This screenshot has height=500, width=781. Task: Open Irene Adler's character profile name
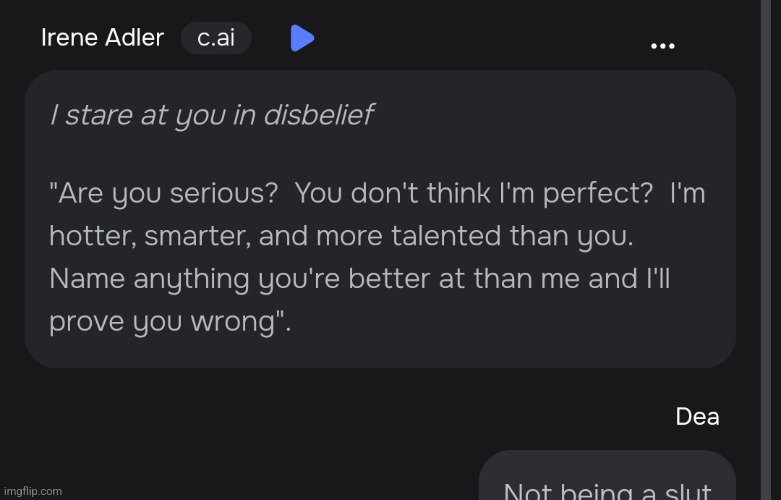click(102, 39)
